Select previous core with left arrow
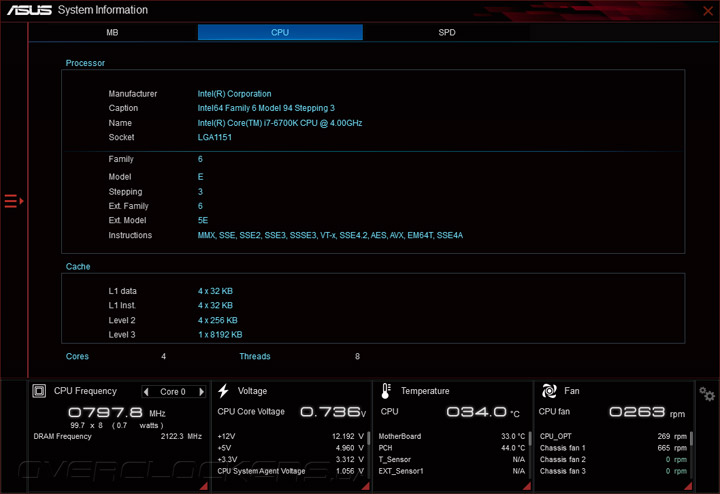The image size is (720, 494). (x=146, y=392)
